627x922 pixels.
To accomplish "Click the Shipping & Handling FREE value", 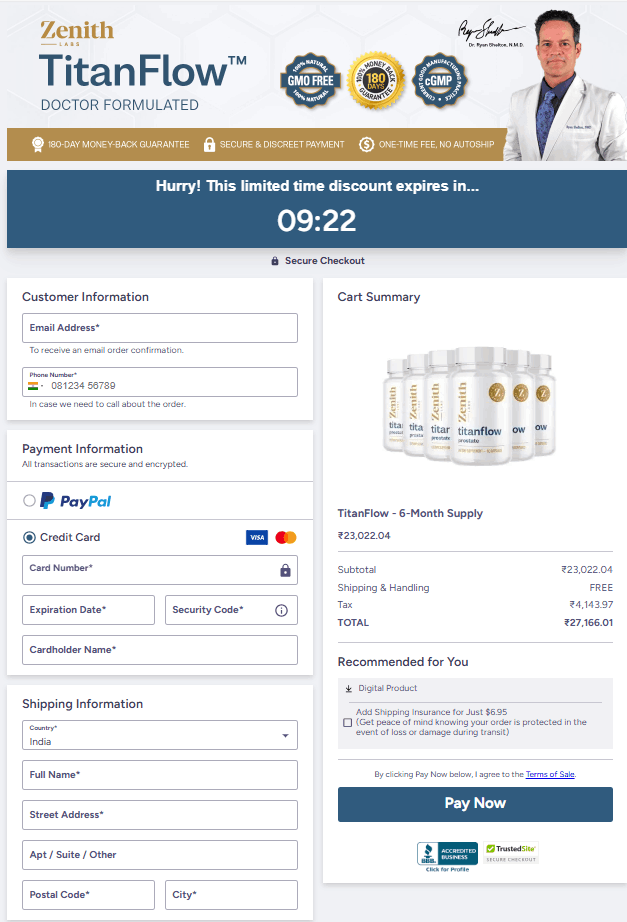I will point(601,587).
